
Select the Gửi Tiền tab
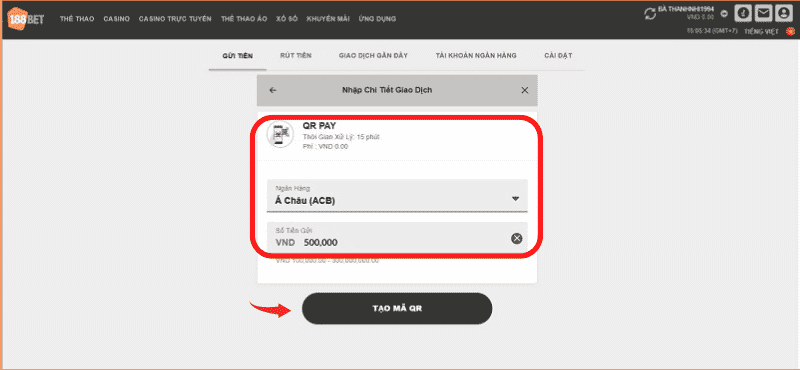[x=238, y=56]
